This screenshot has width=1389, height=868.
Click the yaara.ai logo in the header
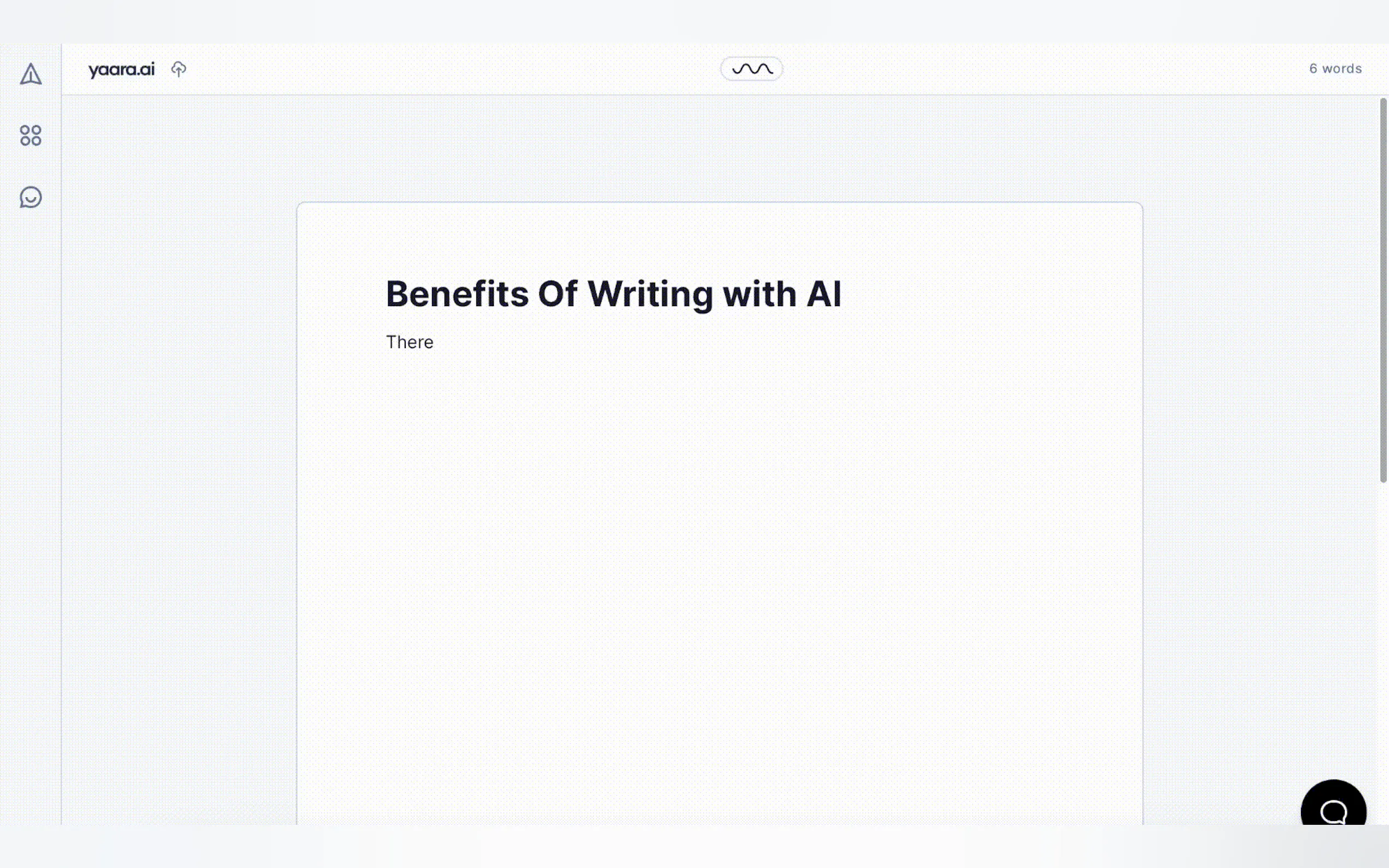[121, 69]
